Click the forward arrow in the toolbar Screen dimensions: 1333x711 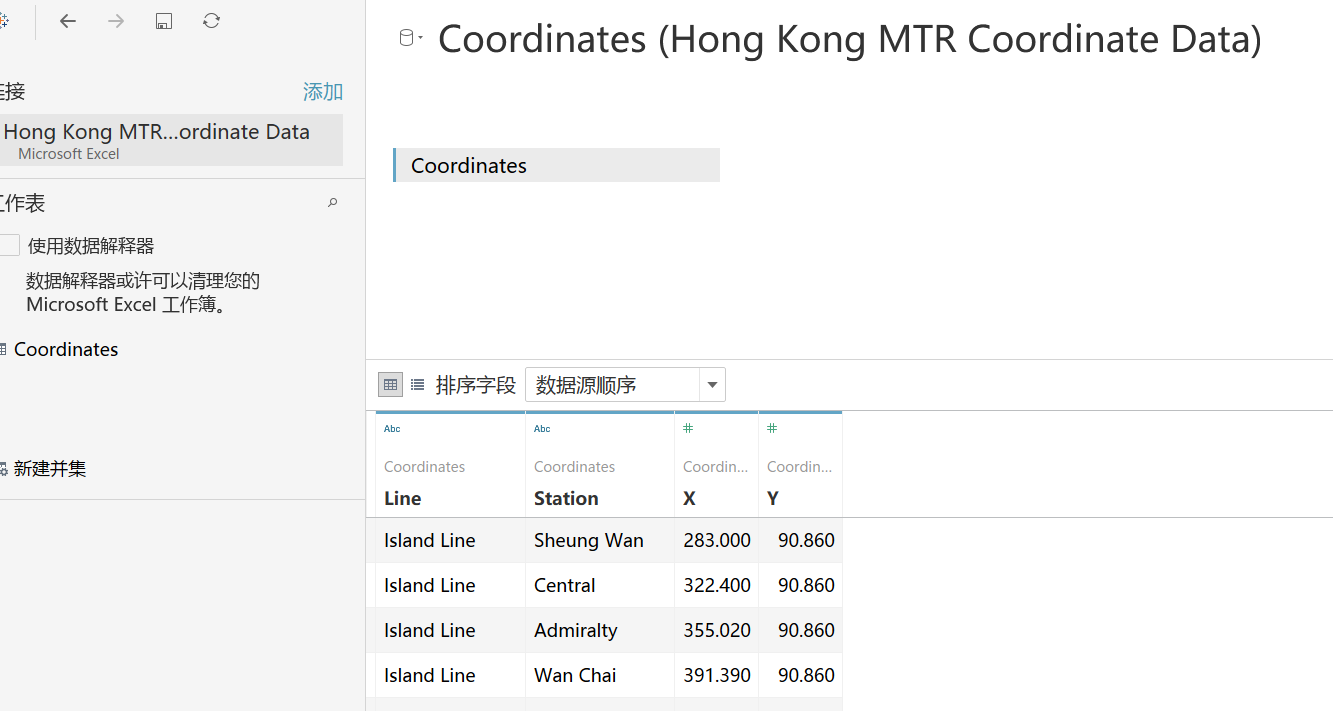[116, 21]
